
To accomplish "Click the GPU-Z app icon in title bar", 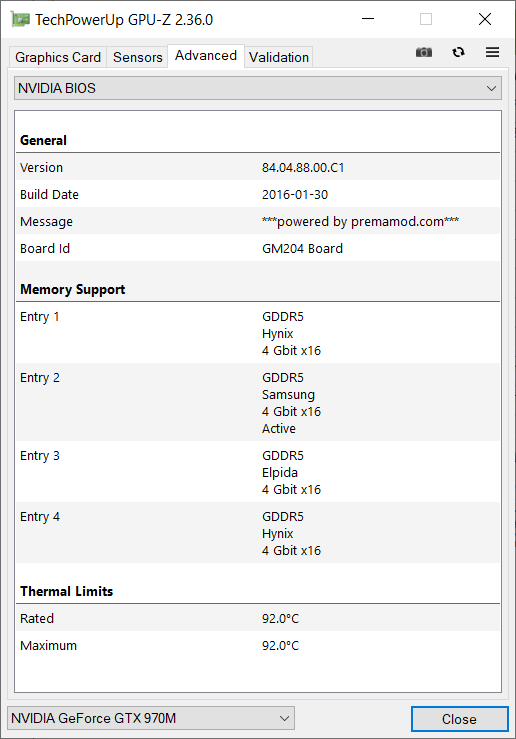I will pos(20,20).
